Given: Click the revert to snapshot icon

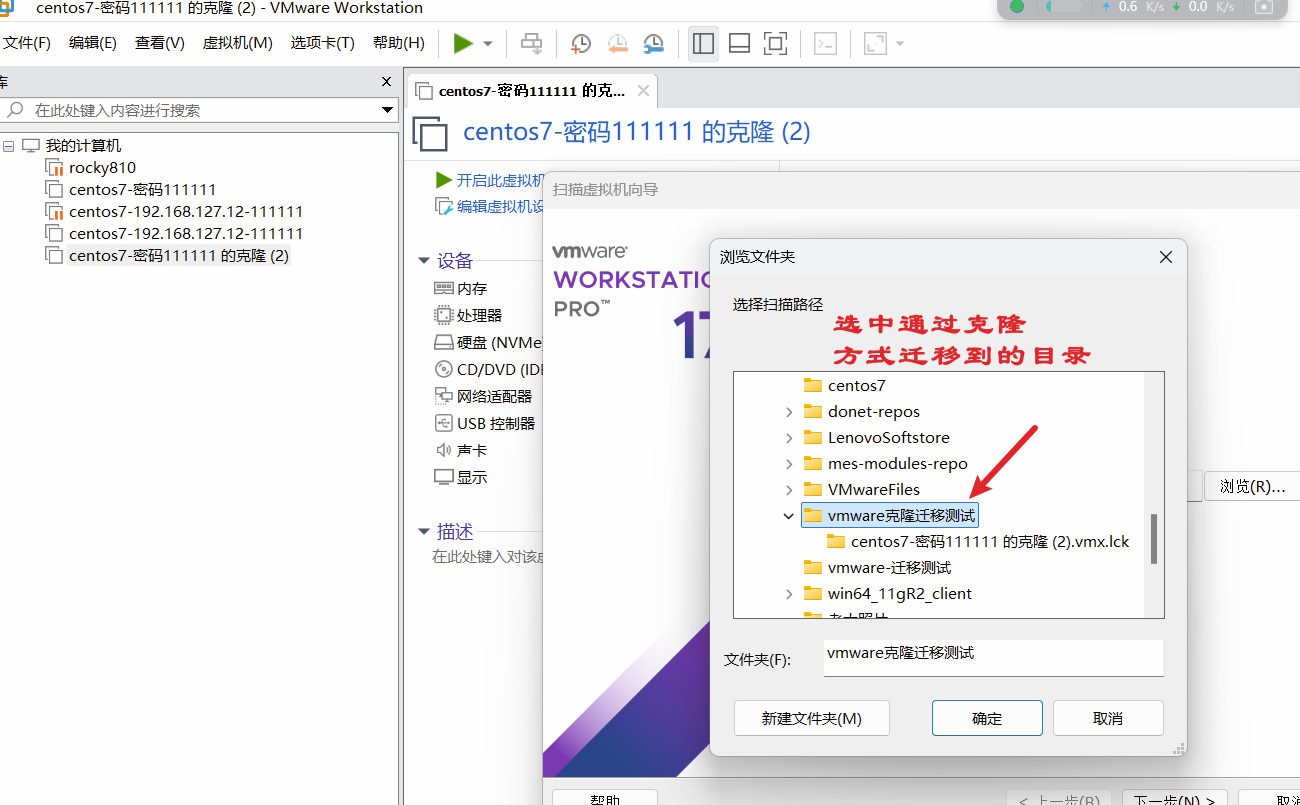Looking at the screenshot, I should click(x=617, y=43).
